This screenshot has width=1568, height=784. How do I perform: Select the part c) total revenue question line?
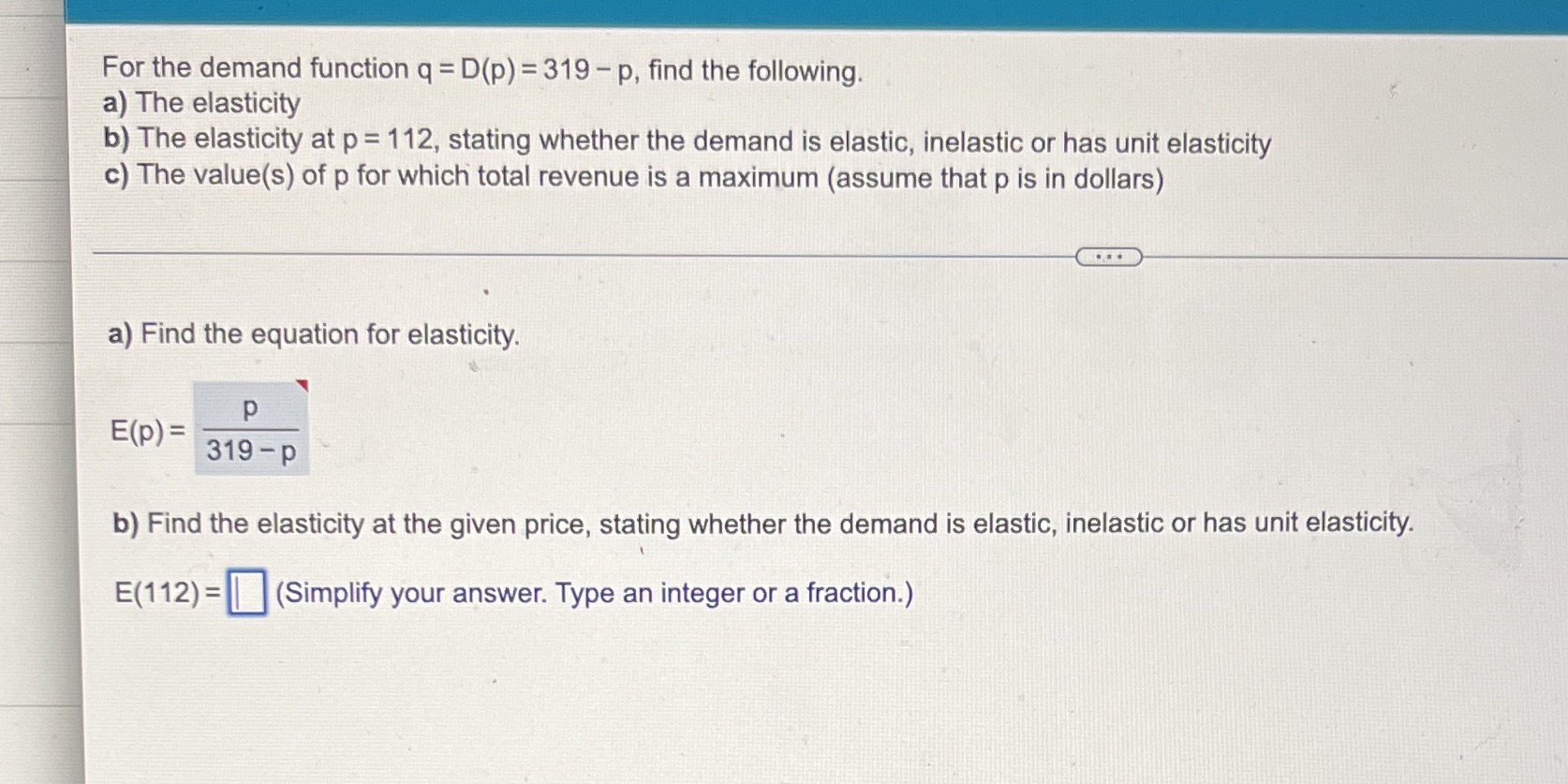coord(633,178)
